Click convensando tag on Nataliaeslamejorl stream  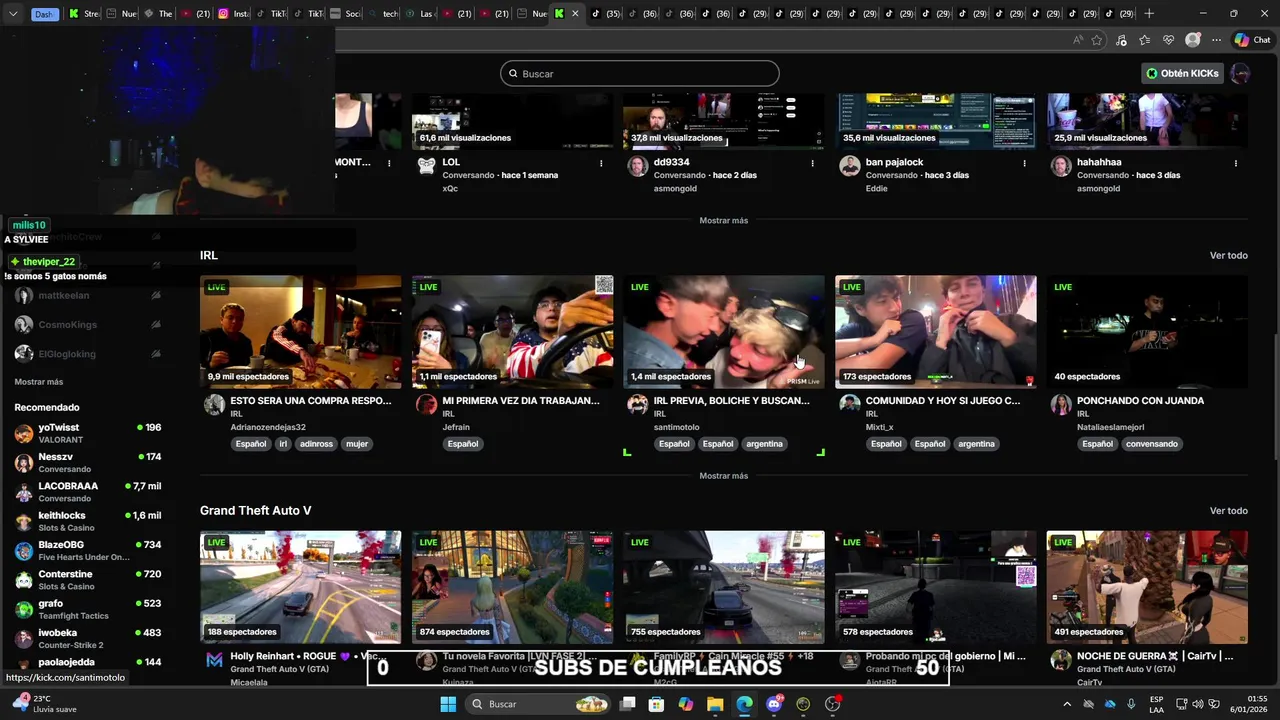[x=1151, y=444]
